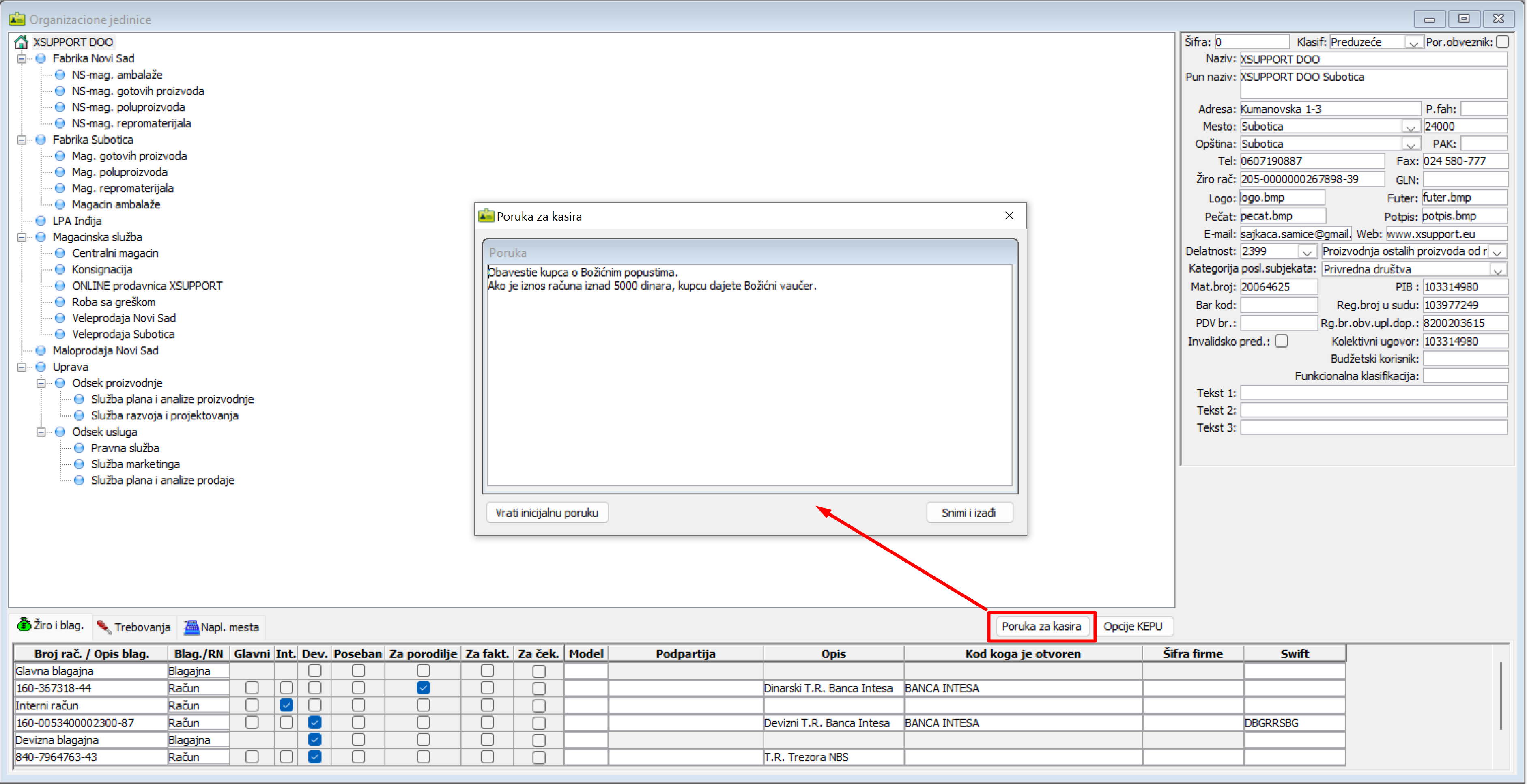Open the Kategorija posl.subjekata dropdown

pyautogui.click(x=1498, y=270)
